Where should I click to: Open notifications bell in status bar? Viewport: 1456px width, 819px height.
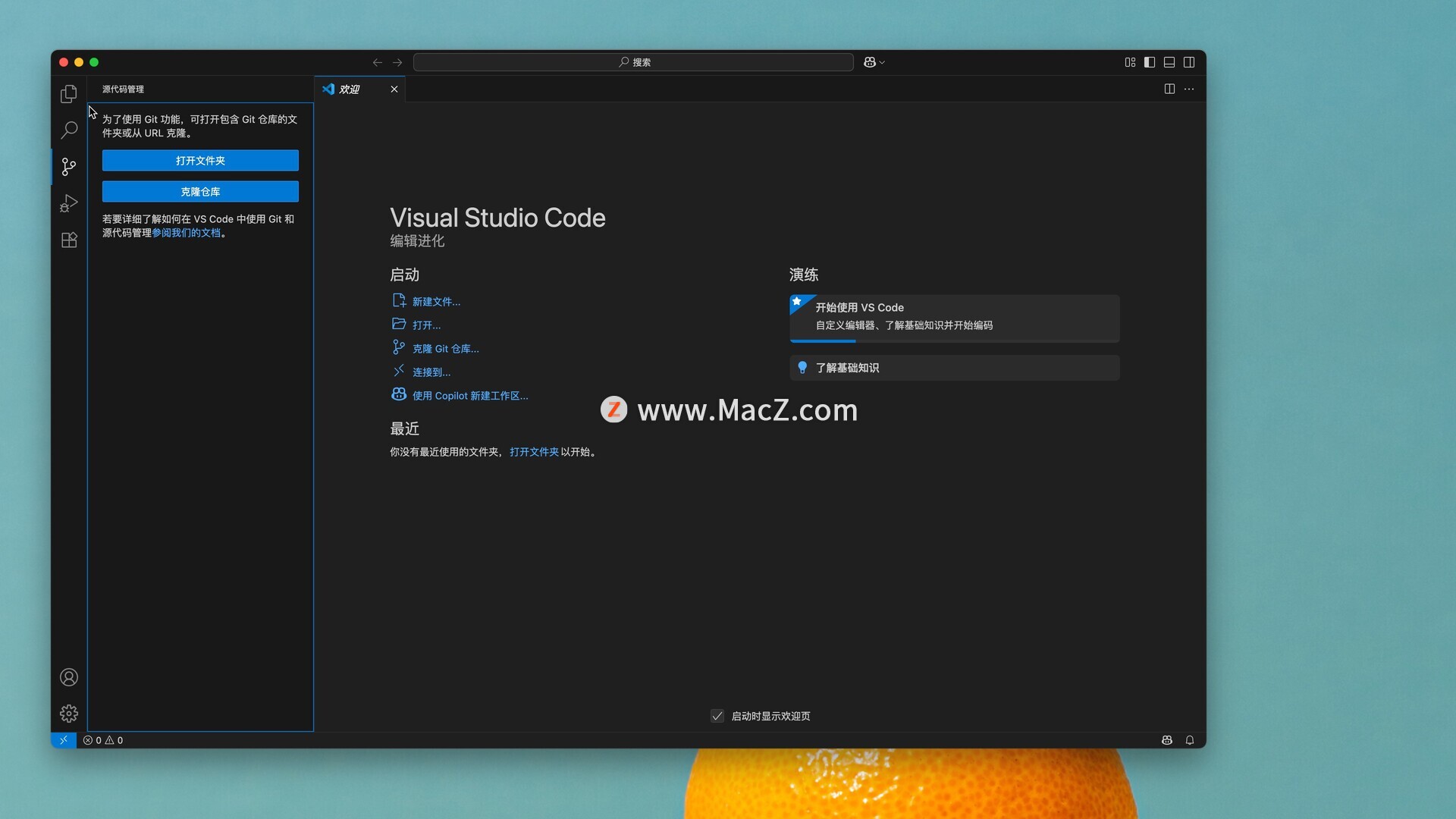[x=1190, y=740]
